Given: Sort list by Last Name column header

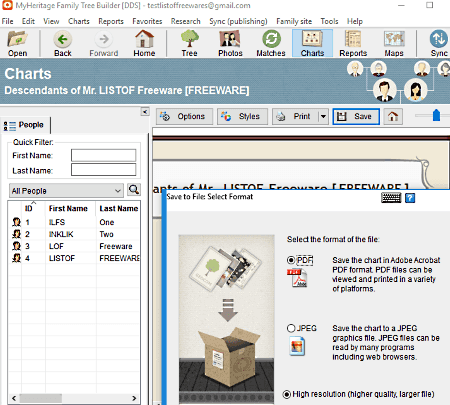Looking at the screenshot, I should click(x=119, y=209).
